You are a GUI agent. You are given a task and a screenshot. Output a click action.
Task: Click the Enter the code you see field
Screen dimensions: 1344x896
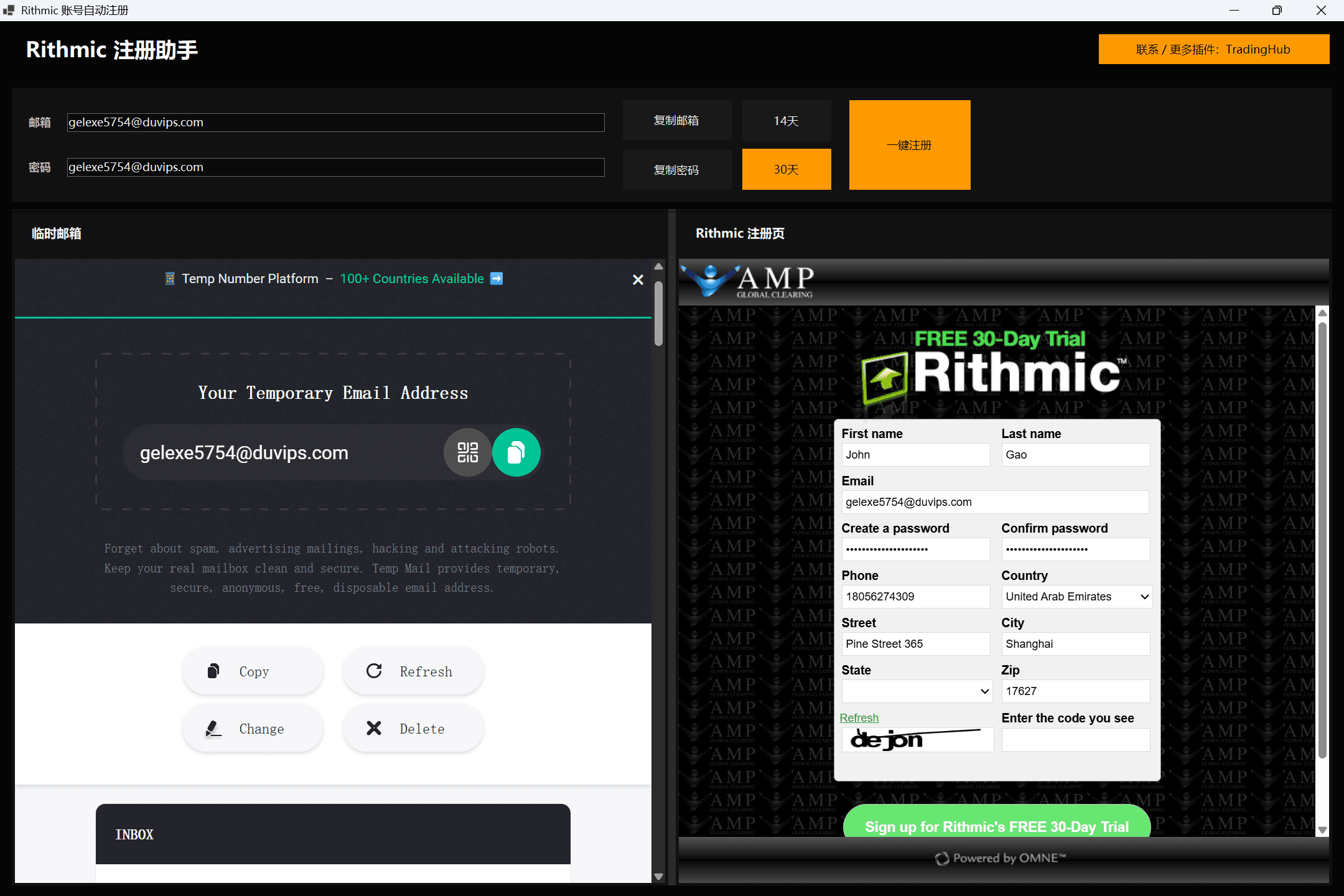[x=1075, y=740]
